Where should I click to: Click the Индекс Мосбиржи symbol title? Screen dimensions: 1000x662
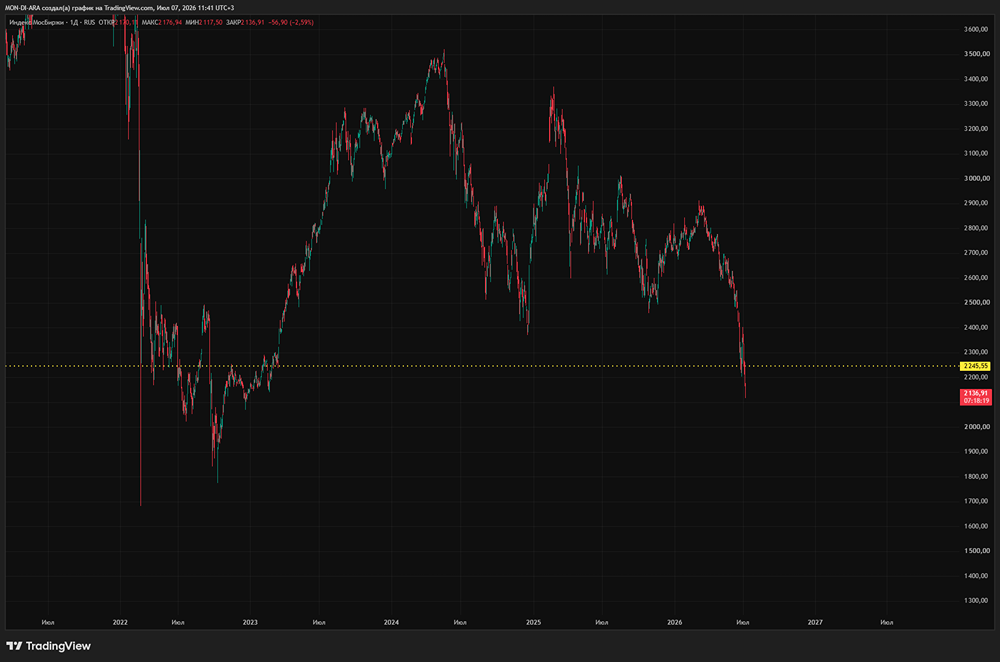tap(38, 22)
